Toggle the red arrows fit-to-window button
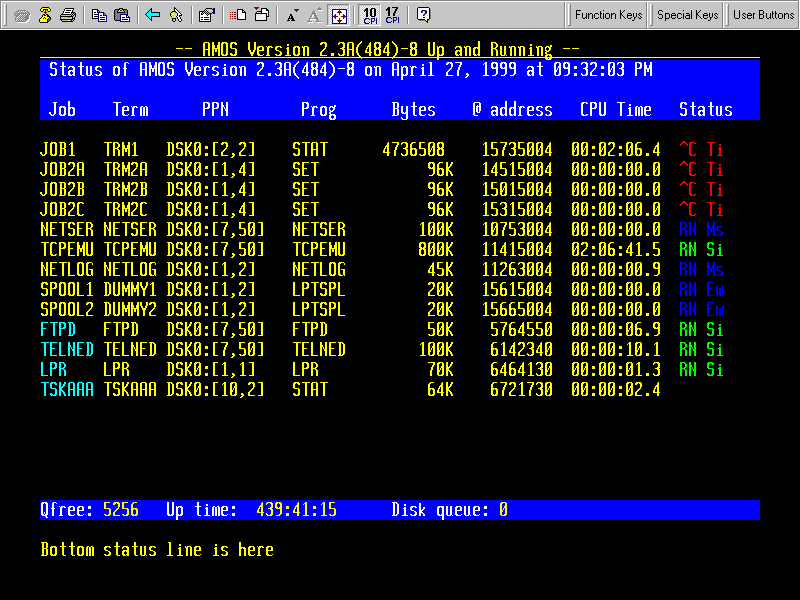Screen dimensions: 800x600 [x=339, y=15]
